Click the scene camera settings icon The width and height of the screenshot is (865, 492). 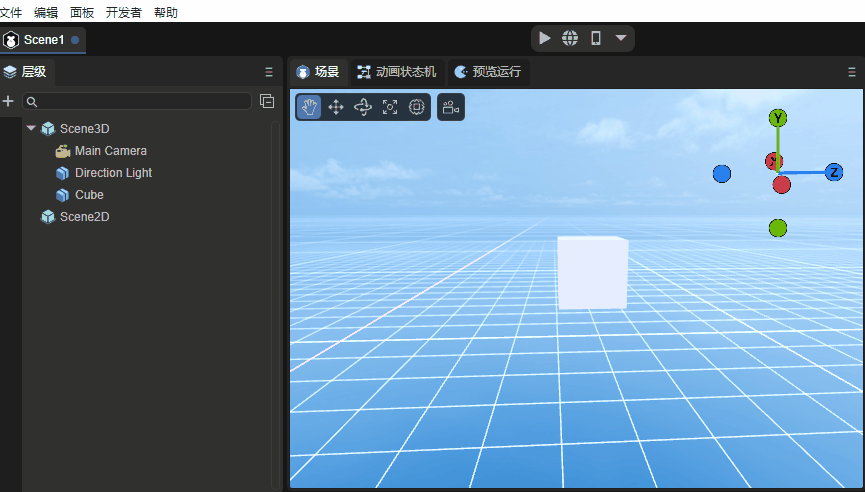point(450,107)
